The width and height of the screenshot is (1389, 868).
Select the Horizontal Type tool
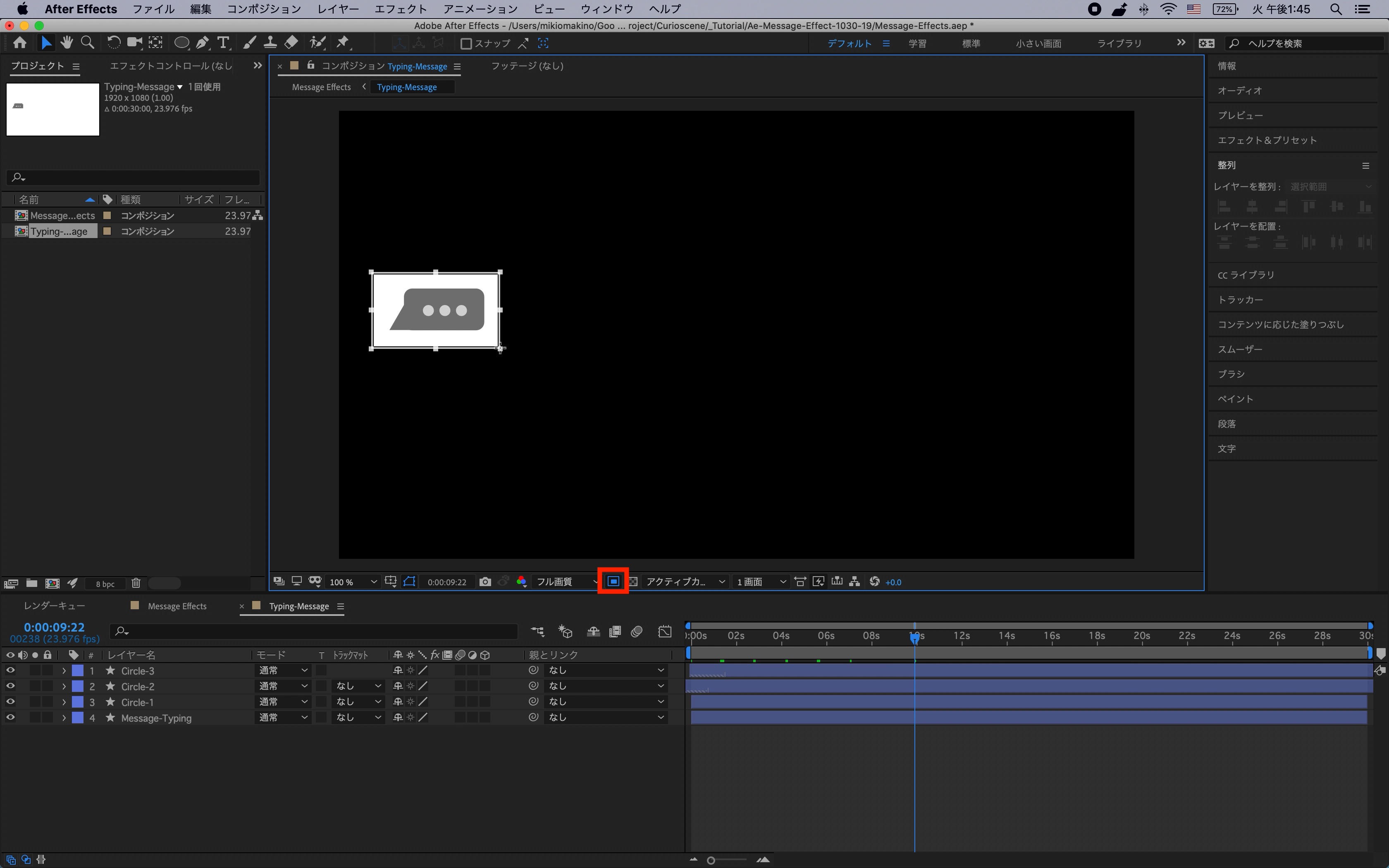point(223,43)
